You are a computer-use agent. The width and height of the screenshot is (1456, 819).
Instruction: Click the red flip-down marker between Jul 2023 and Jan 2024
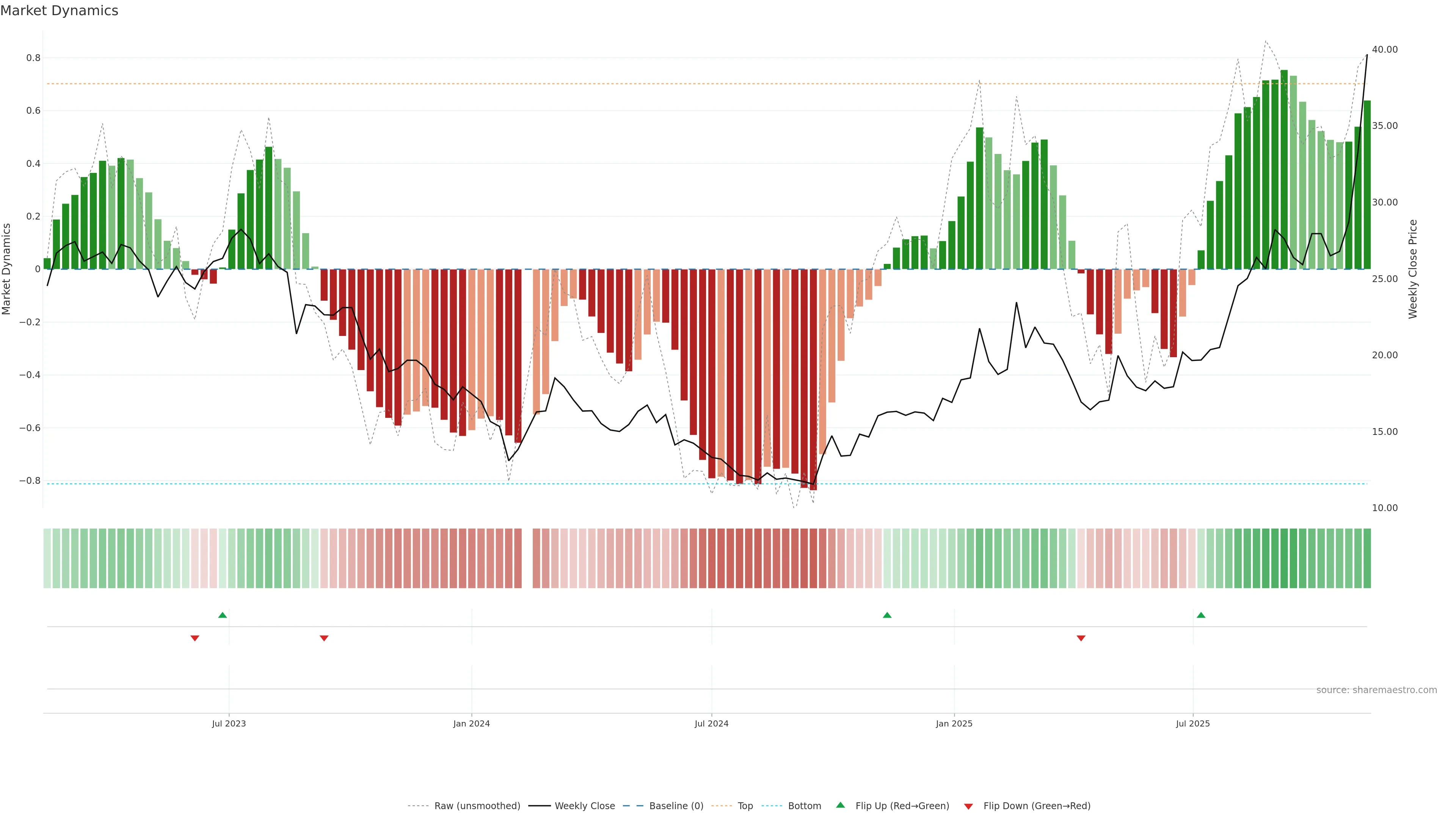click(324, 638)
